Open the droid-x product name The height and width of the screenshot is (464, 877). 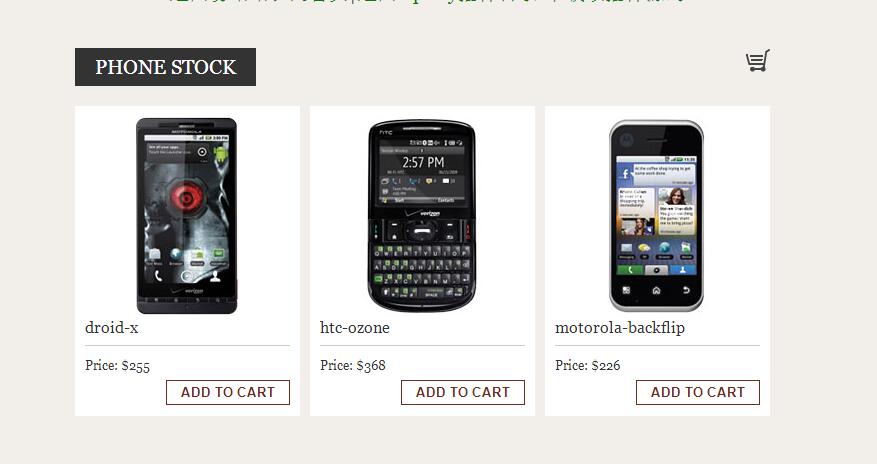112,328
